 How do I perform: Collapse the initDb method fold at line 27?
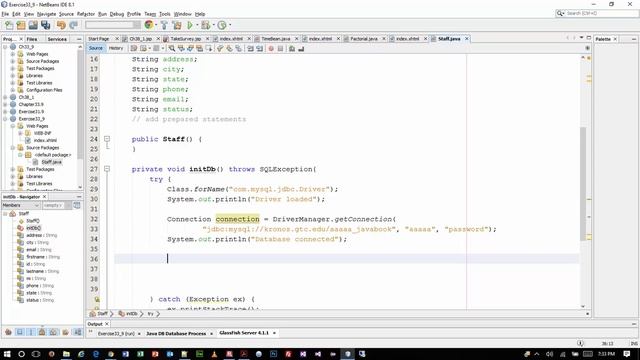coord(107,169)
